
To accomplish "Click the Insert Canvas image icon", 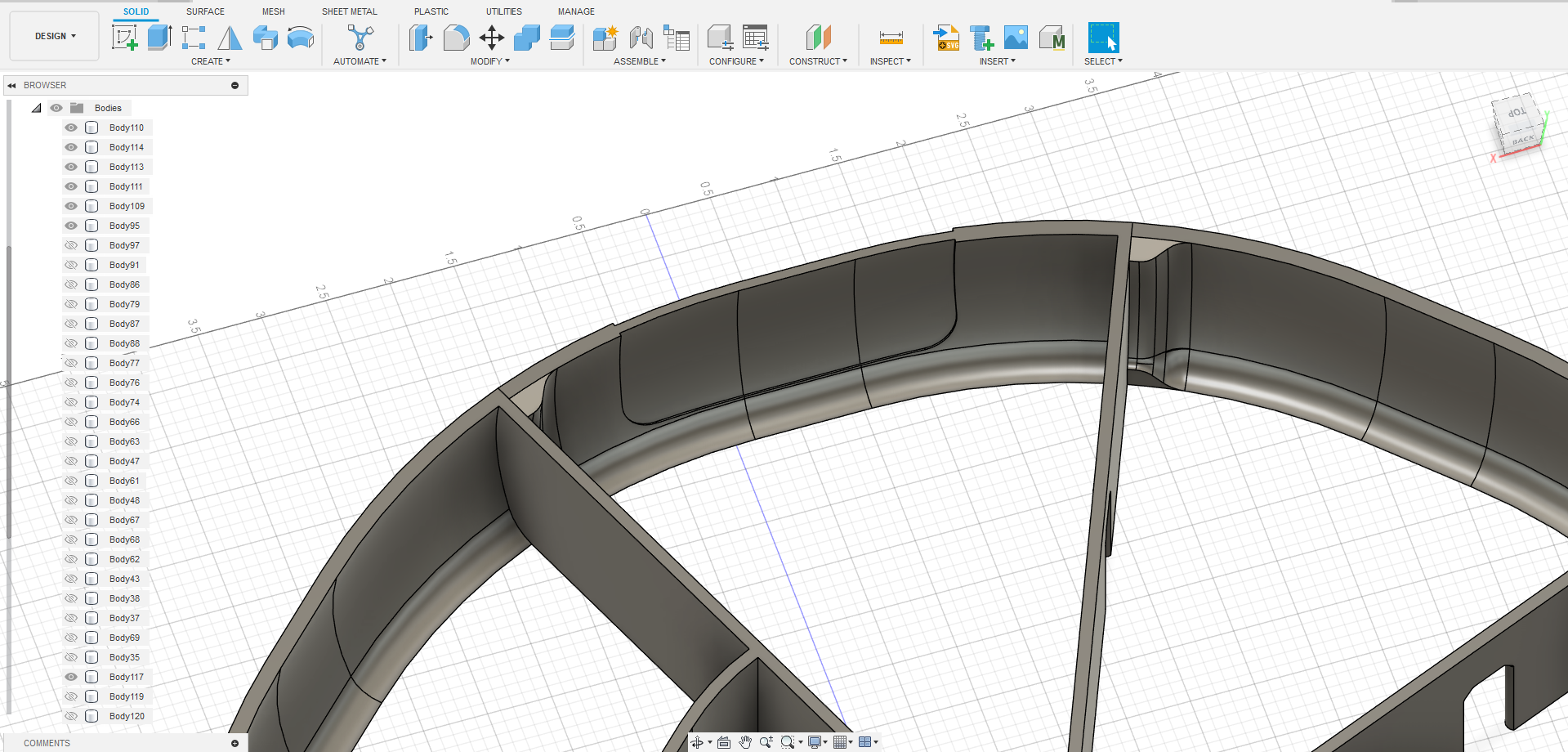I will tap(1016, 38).
